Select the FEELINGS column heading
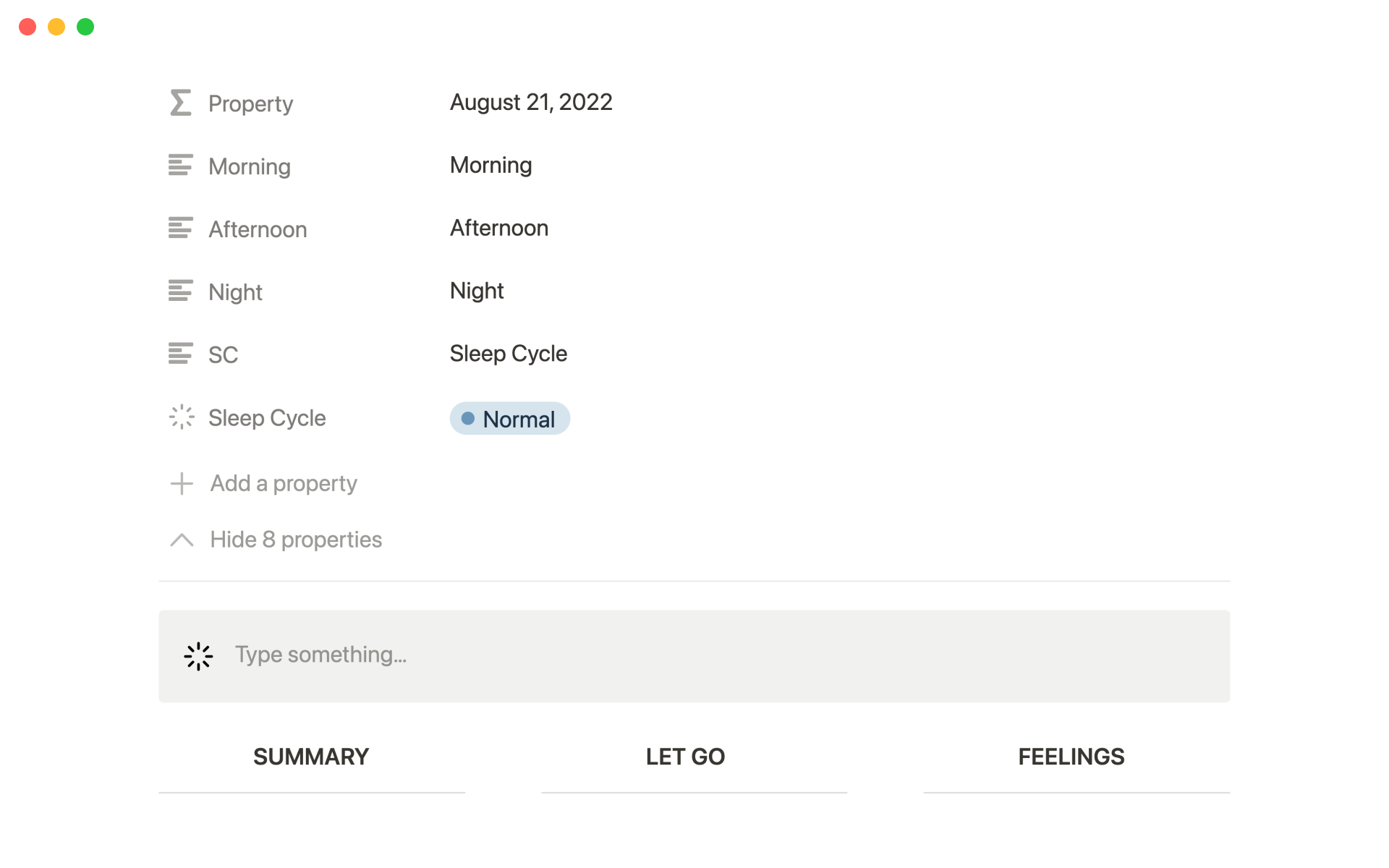The image size is (1389, 868). tap(1071, 757)
